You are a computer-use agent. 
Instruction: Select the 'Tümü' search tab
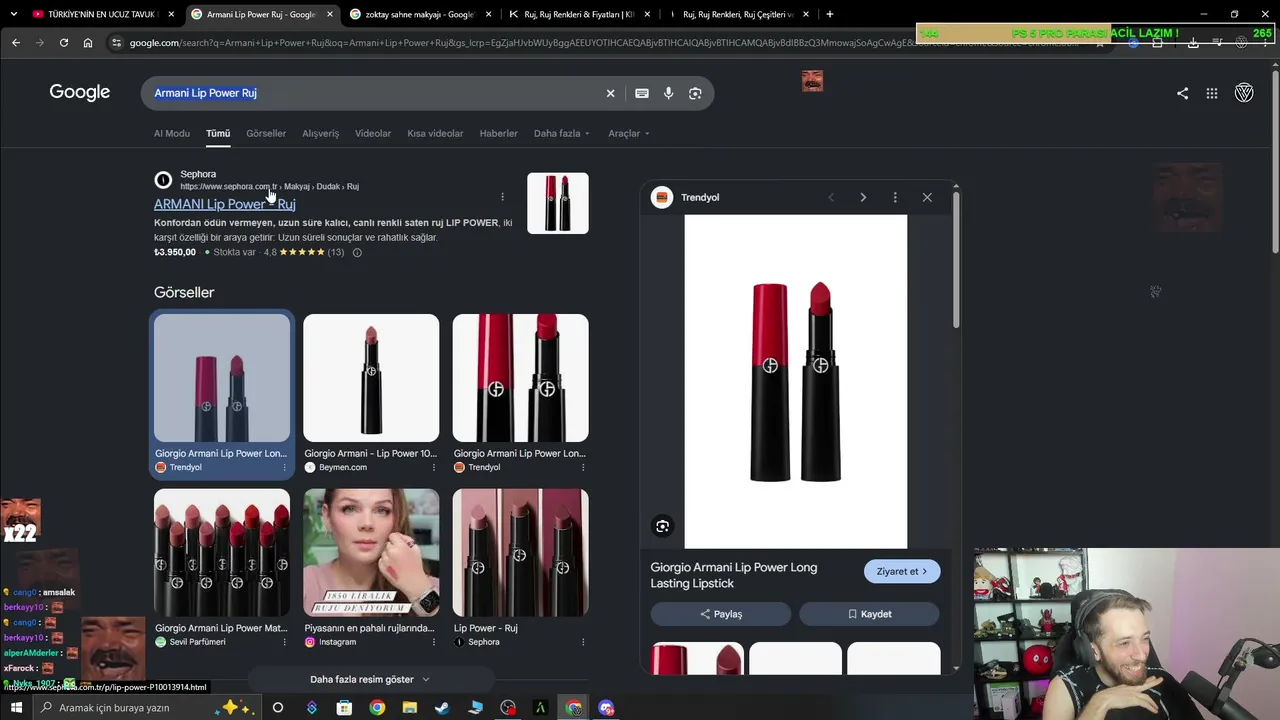click(218, 133)
